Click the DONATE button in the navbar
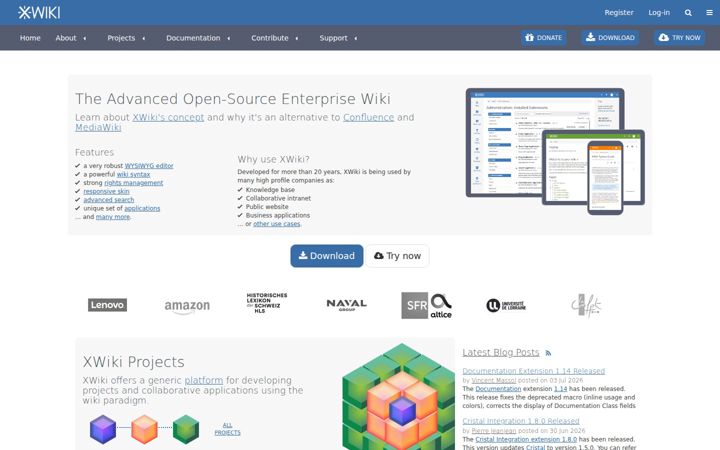Image resolution: width=720 pixels, height=450 pixels. [544, 38]
